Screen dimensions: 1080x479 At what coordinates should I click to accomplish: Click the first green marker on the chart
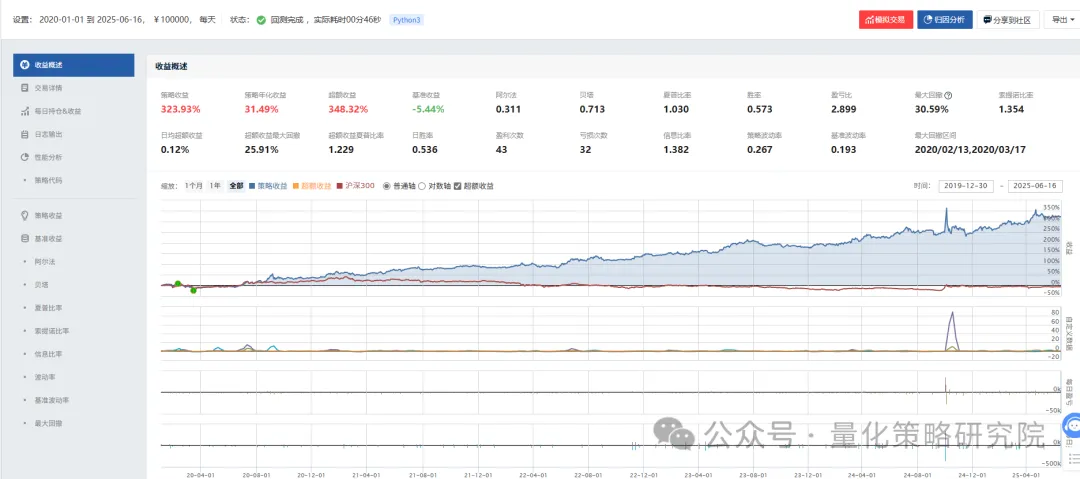[178, 284]
